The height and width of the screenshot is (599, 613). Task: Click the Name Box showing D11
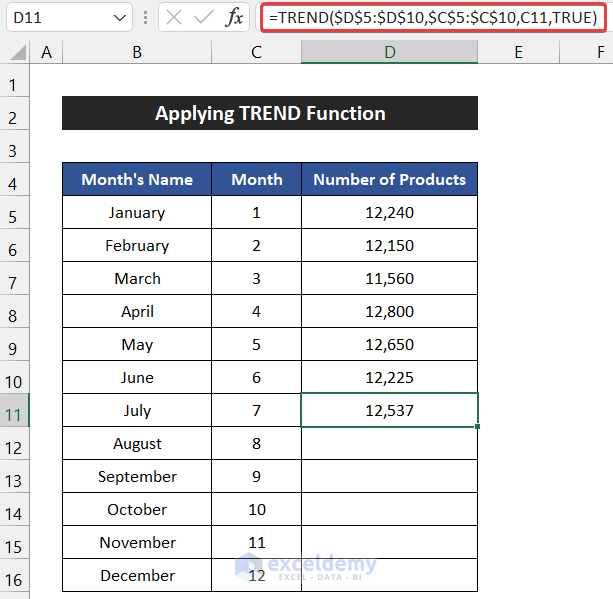pyautogui.click(x=55, y=17)
